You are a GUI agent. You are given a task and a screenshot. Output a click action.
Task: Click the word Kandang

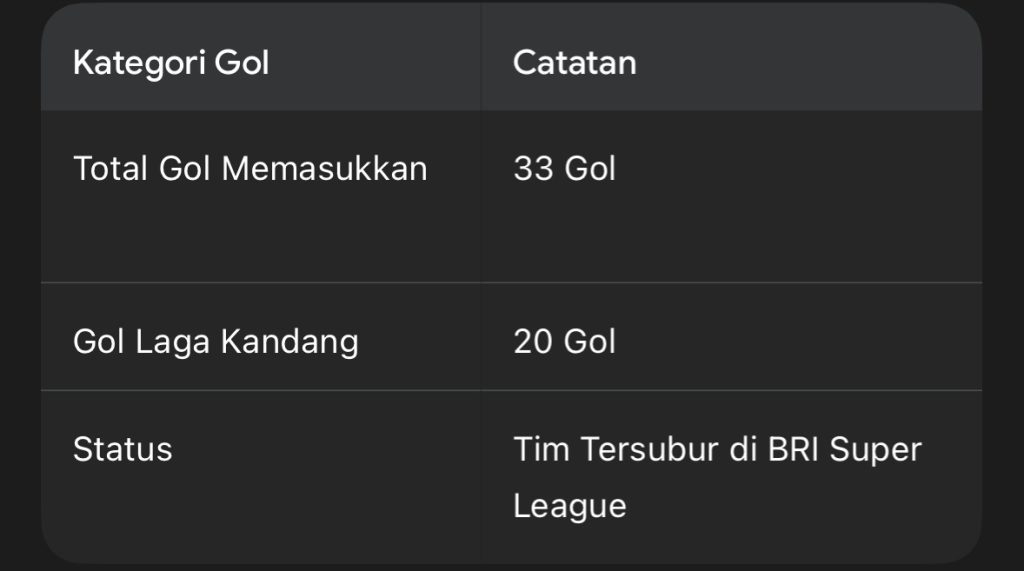click(x=289, y=342)
